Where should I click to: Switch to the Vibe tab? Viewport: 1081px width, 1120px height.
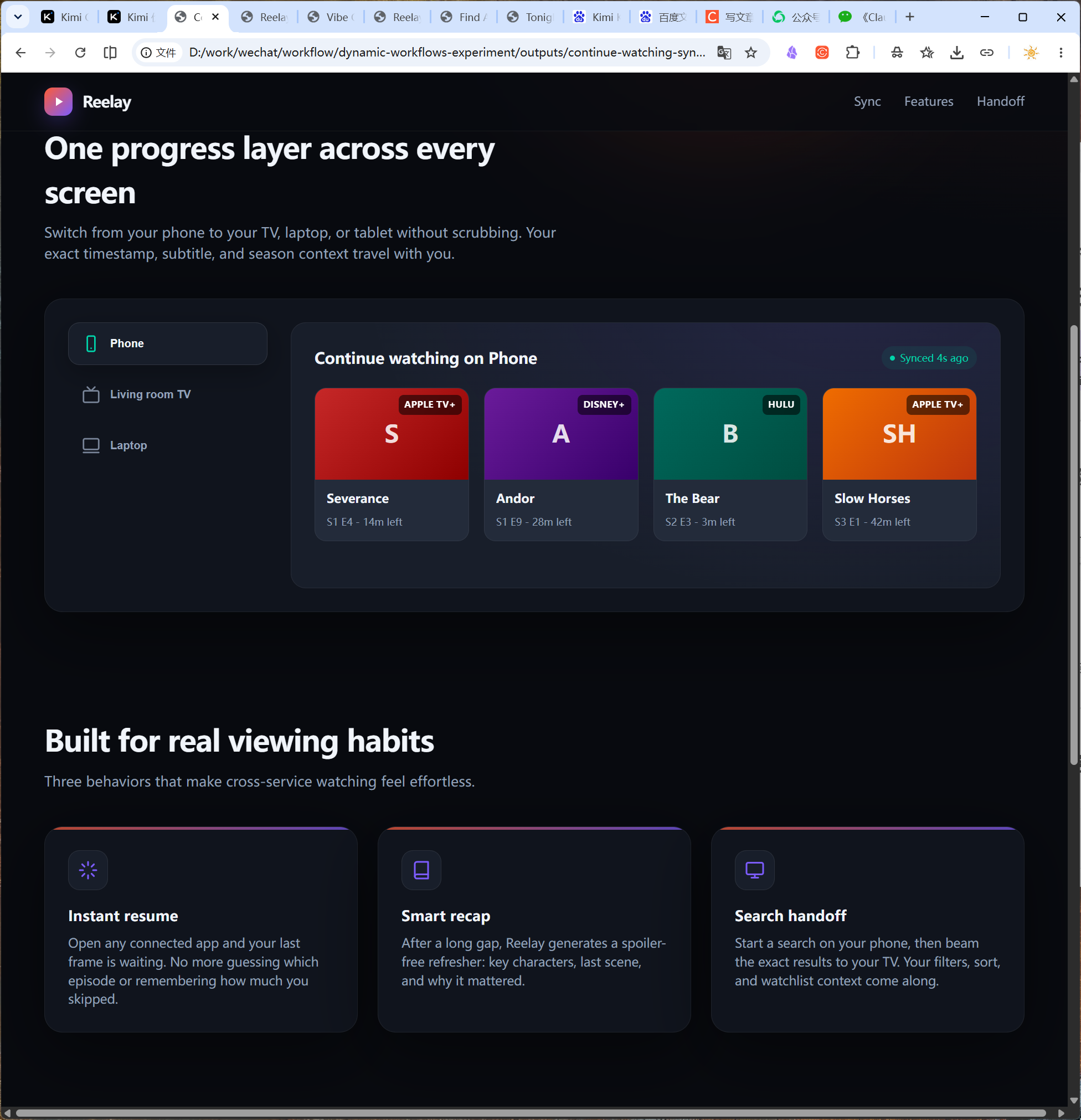pos(331,17)
